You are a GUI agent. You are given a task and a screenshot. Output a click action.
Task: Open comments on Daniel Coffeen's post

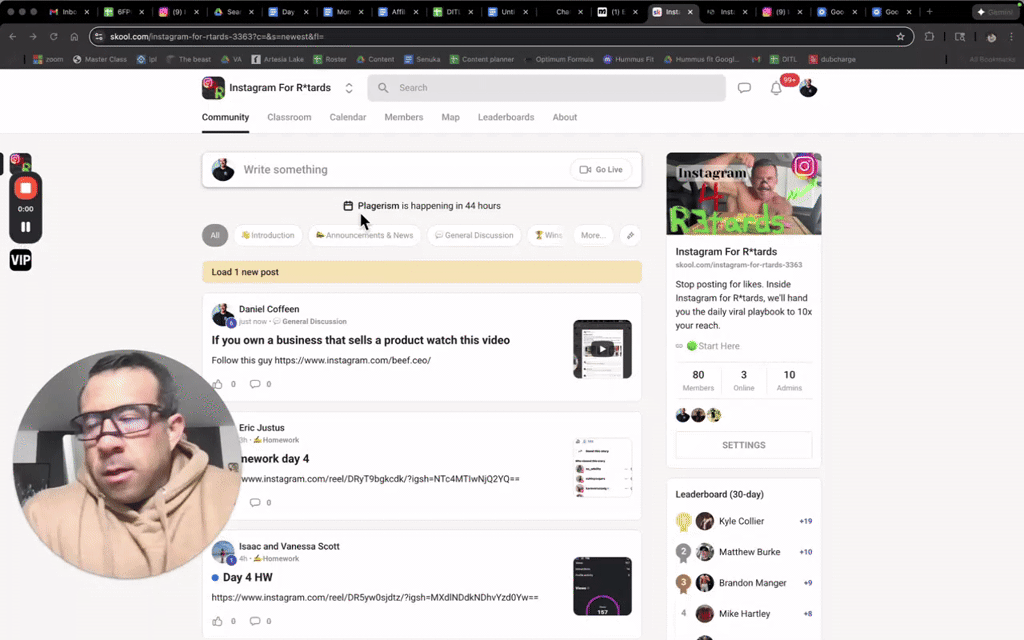(x=255, y=384)
